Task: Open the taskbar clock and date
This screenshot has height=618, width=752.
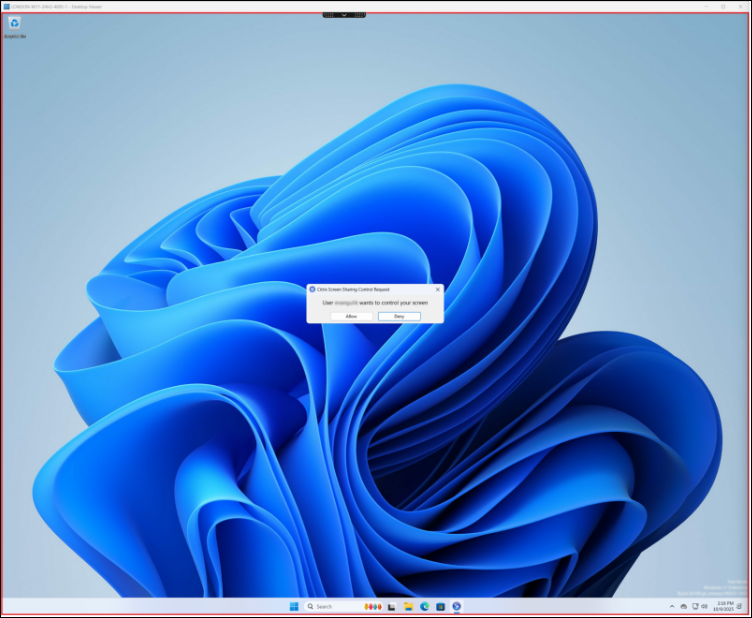Action: point(723,606)
